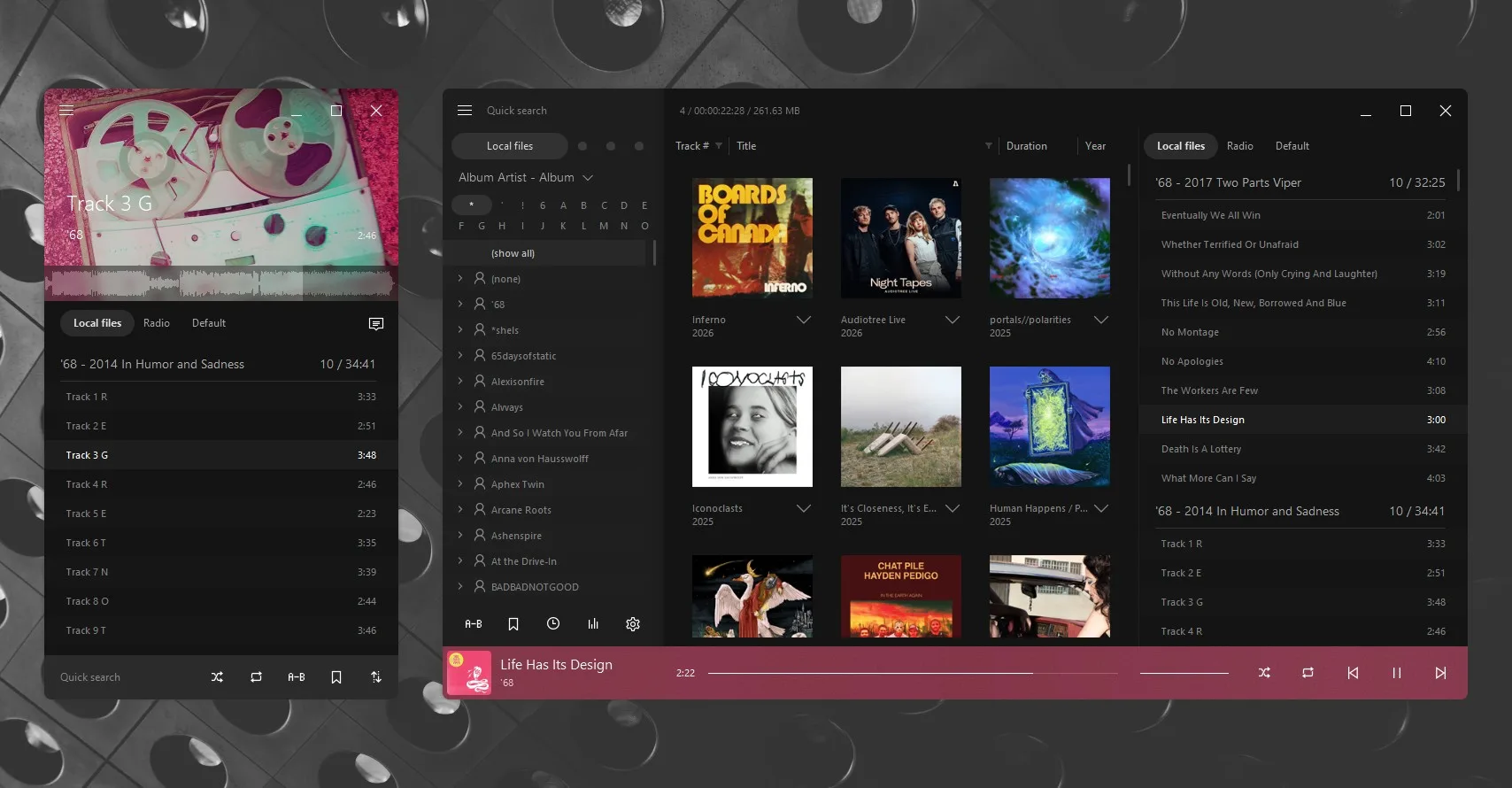Click the ''68 - 2017 Two Parts Viper' header
This screenshot has height=788, width=1512.
tap(1300, 183)
